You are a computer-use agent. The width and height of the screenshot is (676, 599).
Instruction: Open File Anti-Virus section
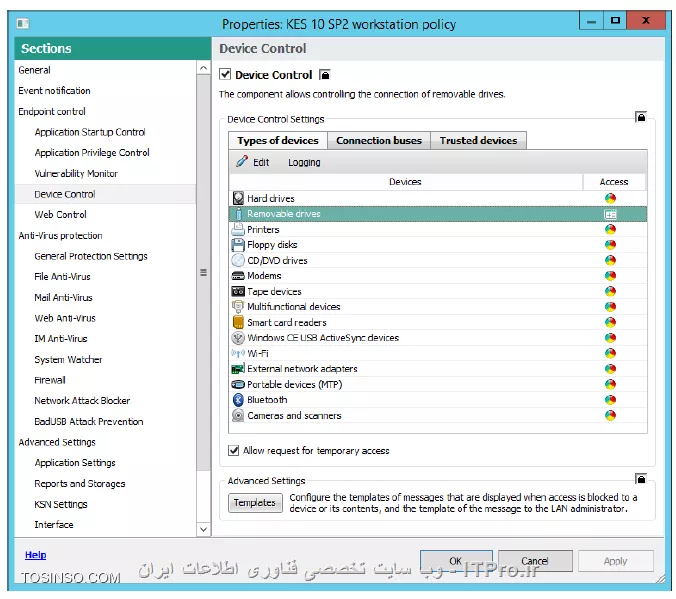(63, 276)
